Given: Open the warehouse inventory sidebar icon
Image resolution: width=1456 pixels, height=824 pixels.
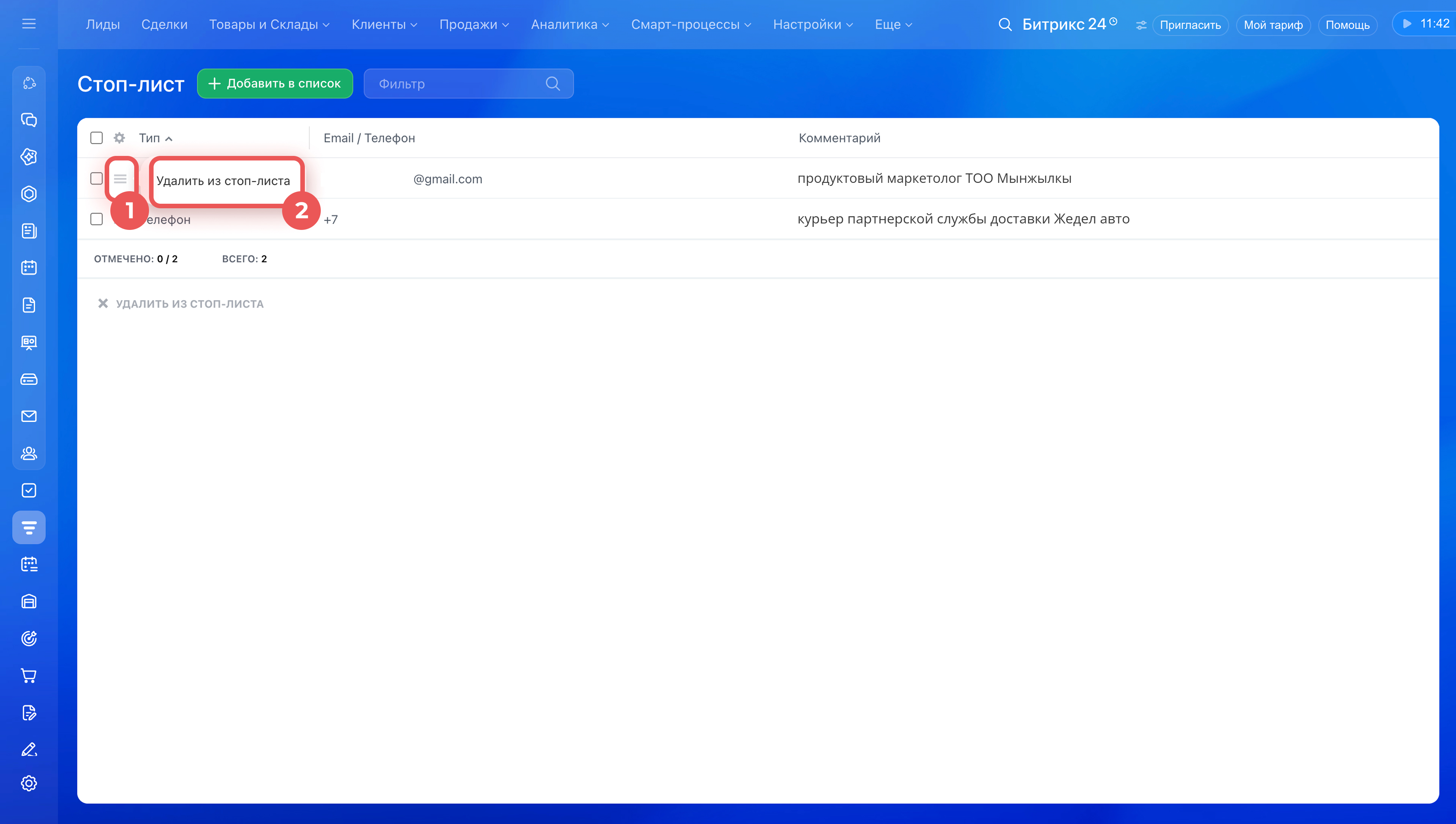Looking at the screenshot, I should click(x=29, y=602).
